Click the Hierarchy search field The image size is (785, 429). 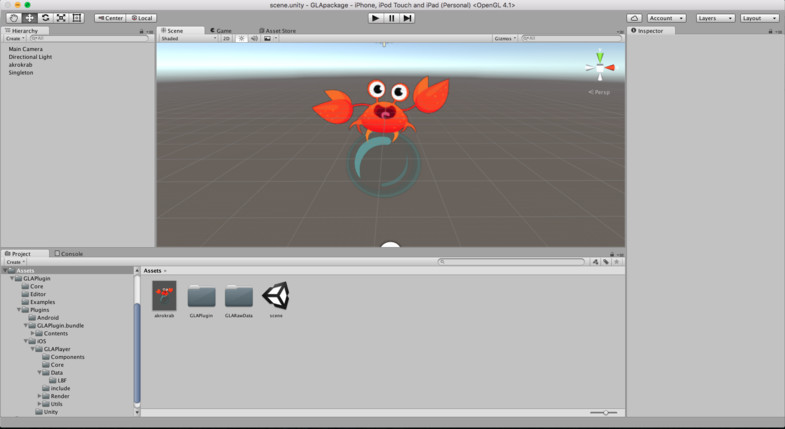point(88,39)
